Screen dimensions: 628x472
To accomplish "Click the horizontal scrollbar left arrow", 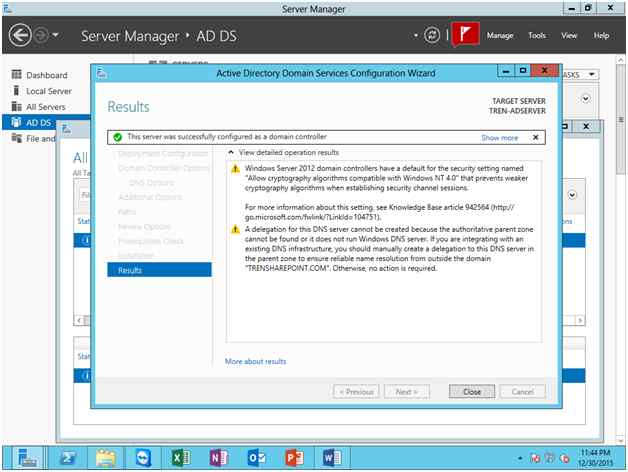I will (79, 321).
